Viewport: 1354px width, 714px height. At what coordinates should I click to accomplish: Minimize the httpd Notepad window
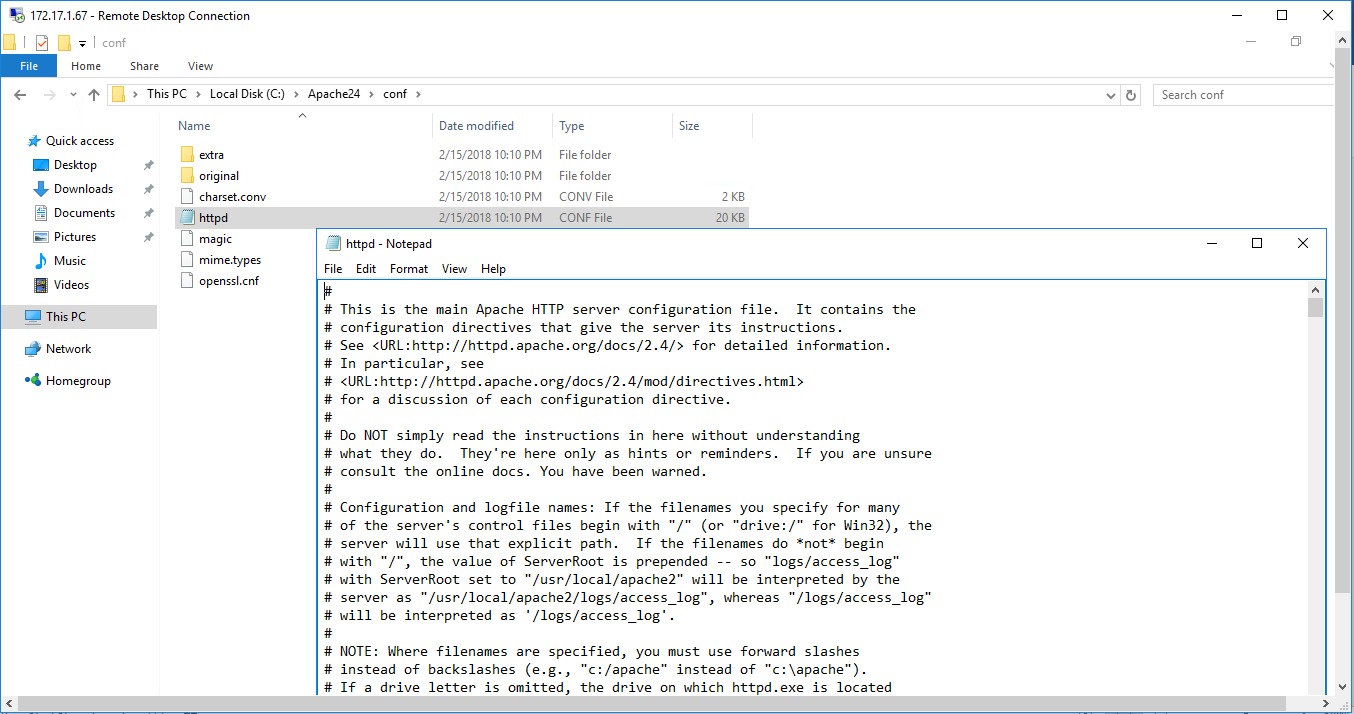coord(1212,244)
